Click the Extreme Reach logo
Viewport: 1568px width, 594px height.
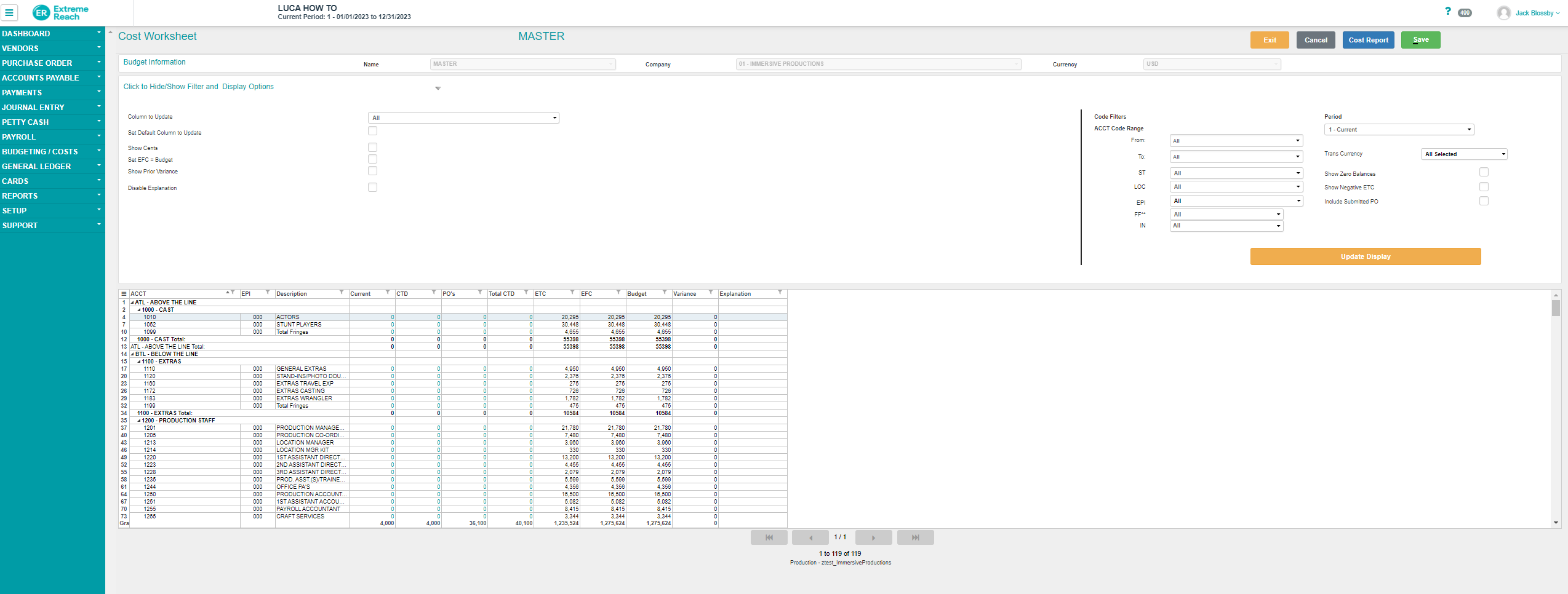tap(60, 12)
